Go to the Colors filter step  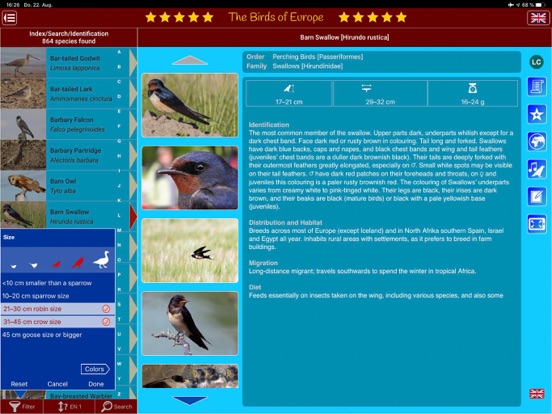[x=95, y=369]
